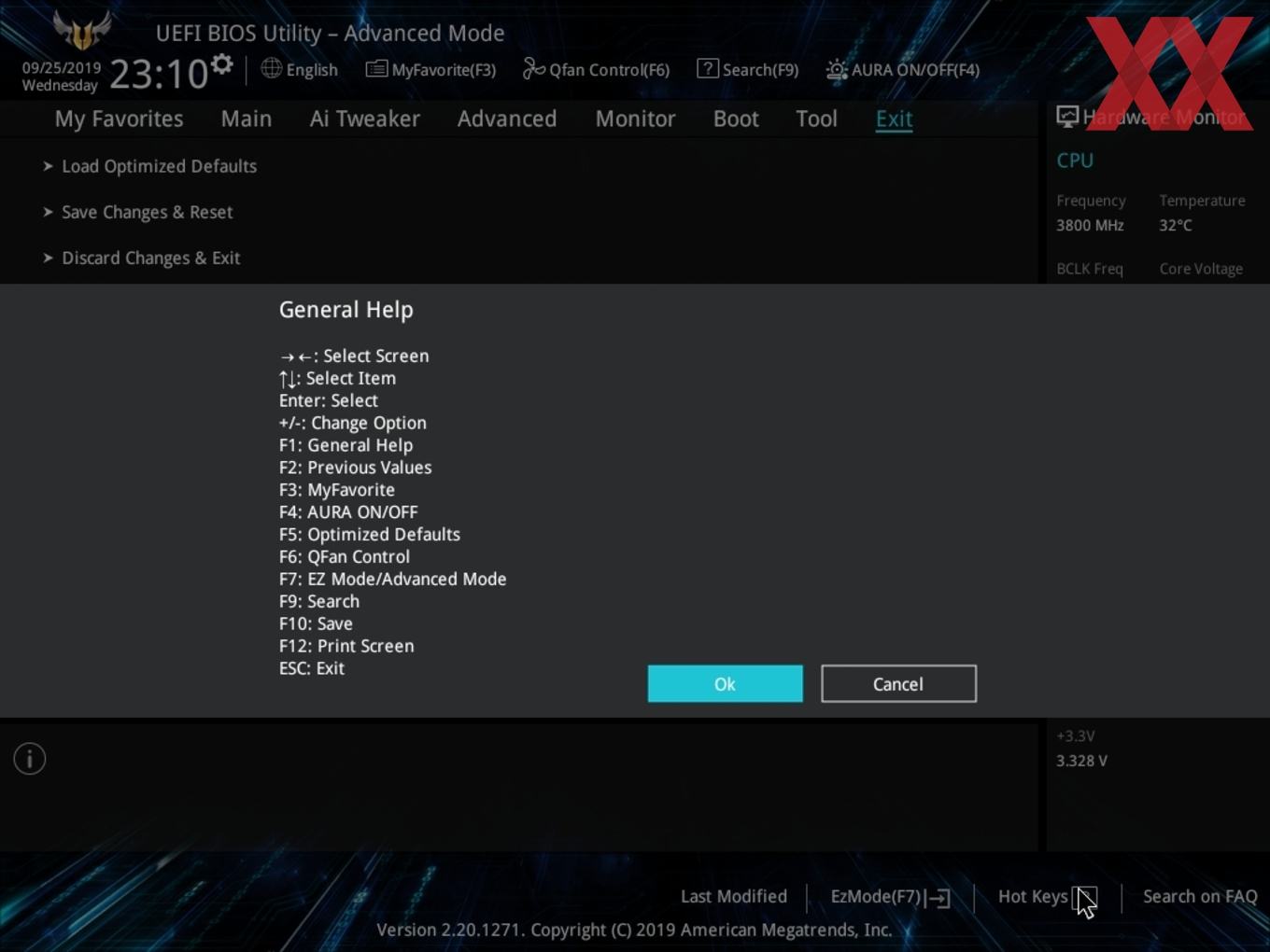Viewport: 1270px width, 952px height.
Task: Click the 3.328 V voltage value
Action: coord(1081,761)
